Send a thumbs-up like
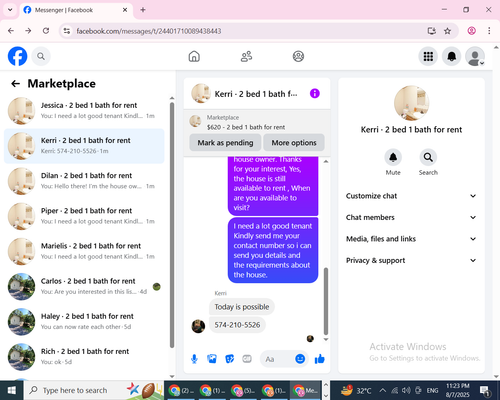Screen dimensions: 500x400 (x=319, y=359)
